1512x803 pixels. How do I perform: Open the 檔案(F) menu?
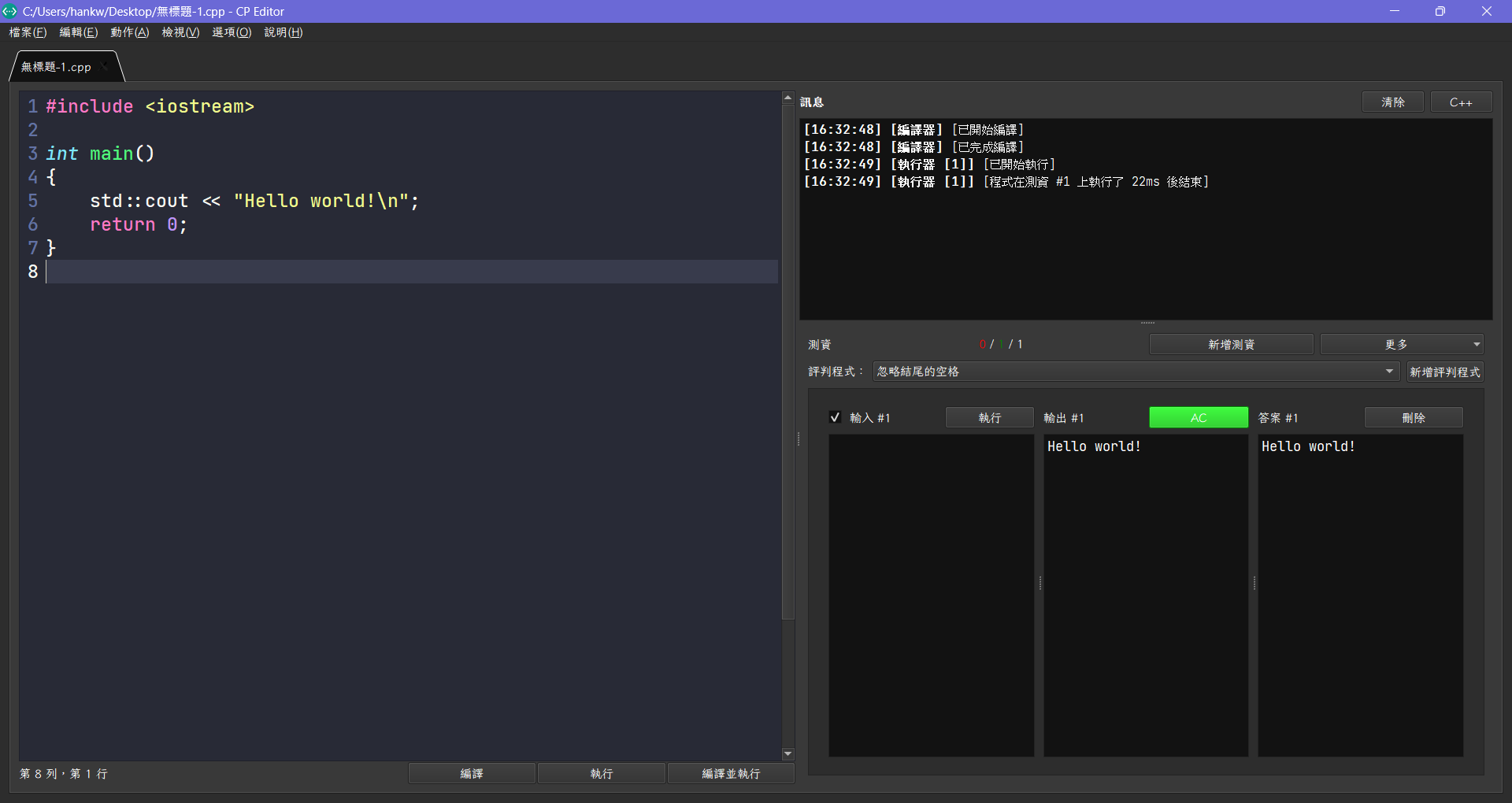[x=28, y=32]
